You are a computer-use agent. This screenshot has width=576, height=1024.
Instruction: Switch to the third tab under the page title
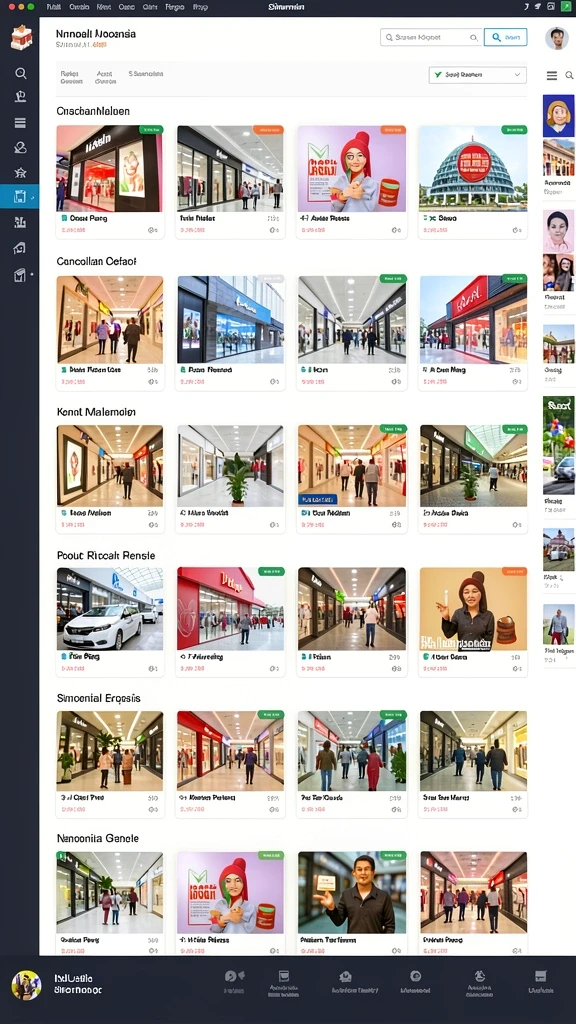pos(146,74)
